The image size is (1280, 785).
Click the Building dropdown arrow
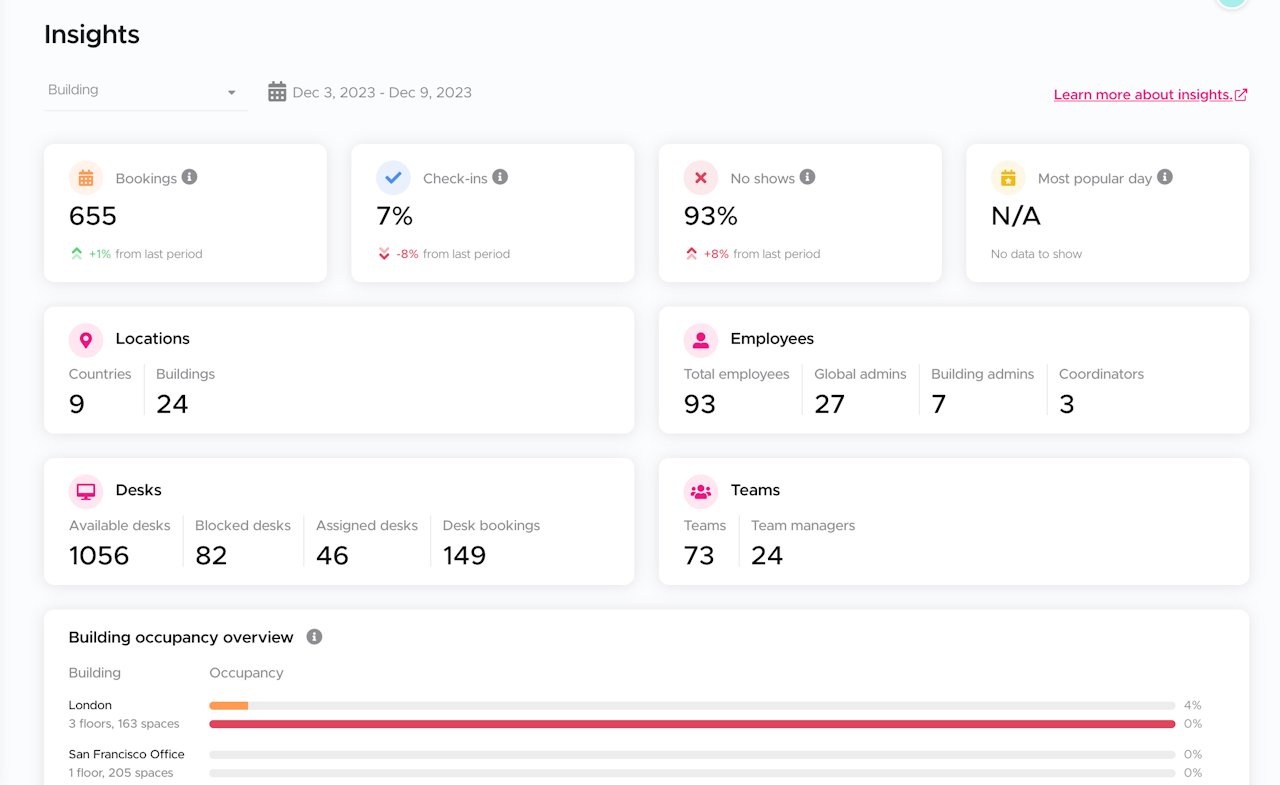[232, 92]
